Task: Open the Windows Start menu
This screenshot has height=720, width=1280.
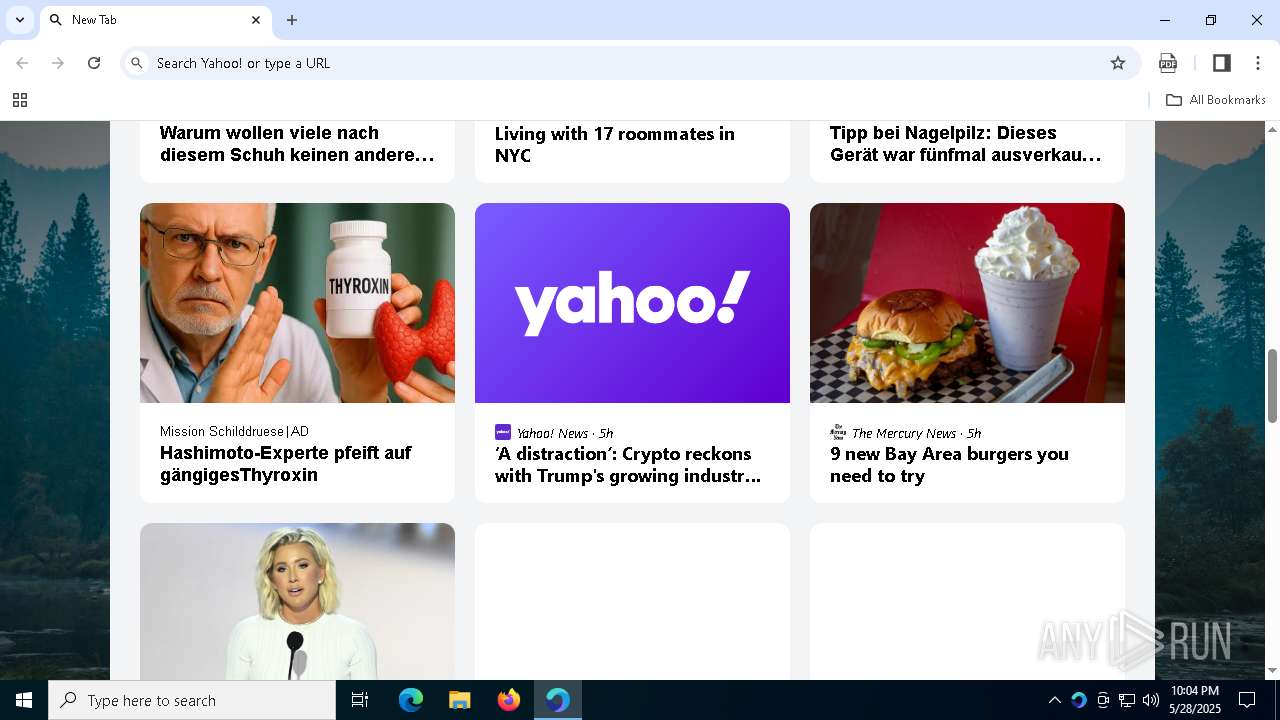Action: 24,700
